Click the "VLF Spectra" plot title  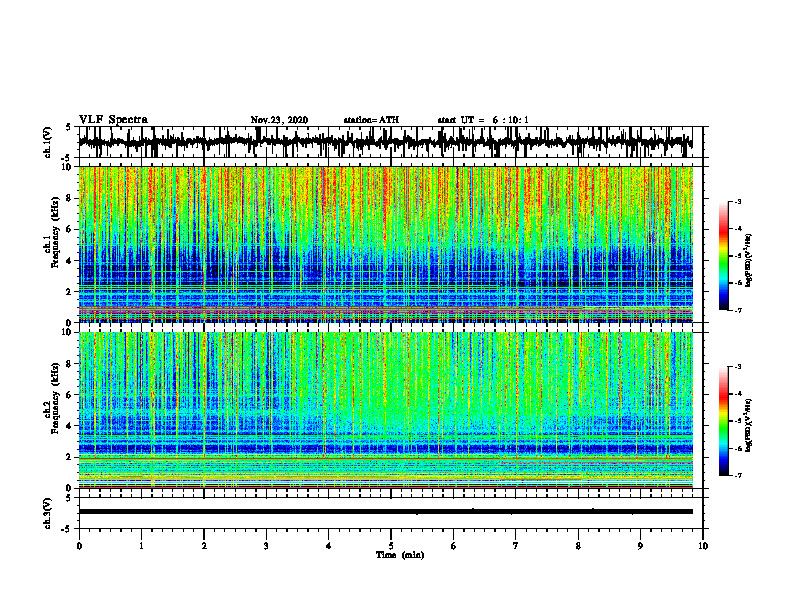(114, 120)
